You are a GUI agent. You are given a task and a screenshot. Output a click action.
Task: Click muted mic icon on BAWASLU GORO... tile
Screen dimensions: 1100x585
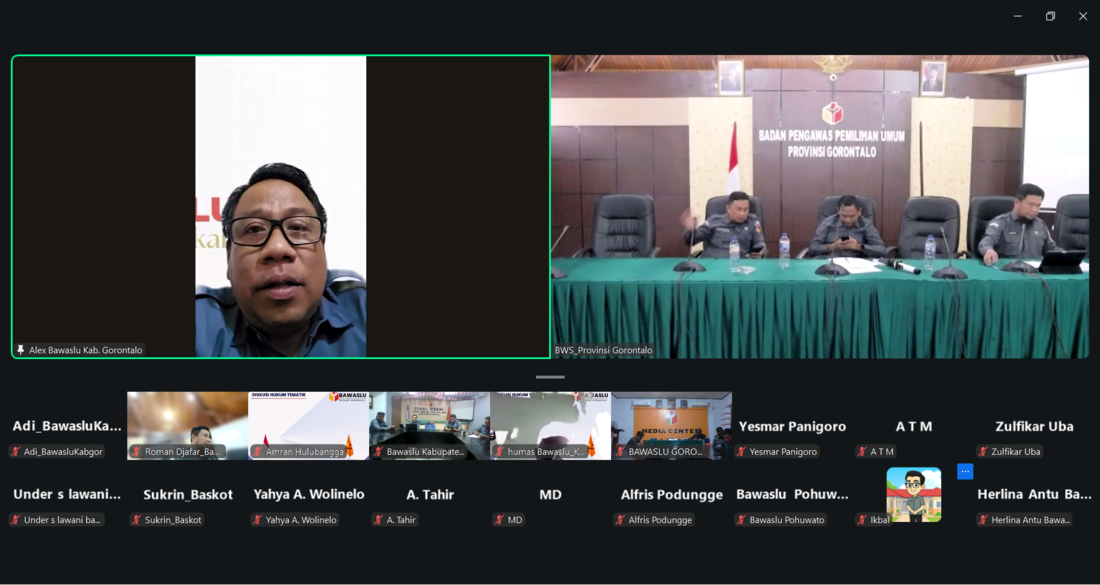(620, 452)
